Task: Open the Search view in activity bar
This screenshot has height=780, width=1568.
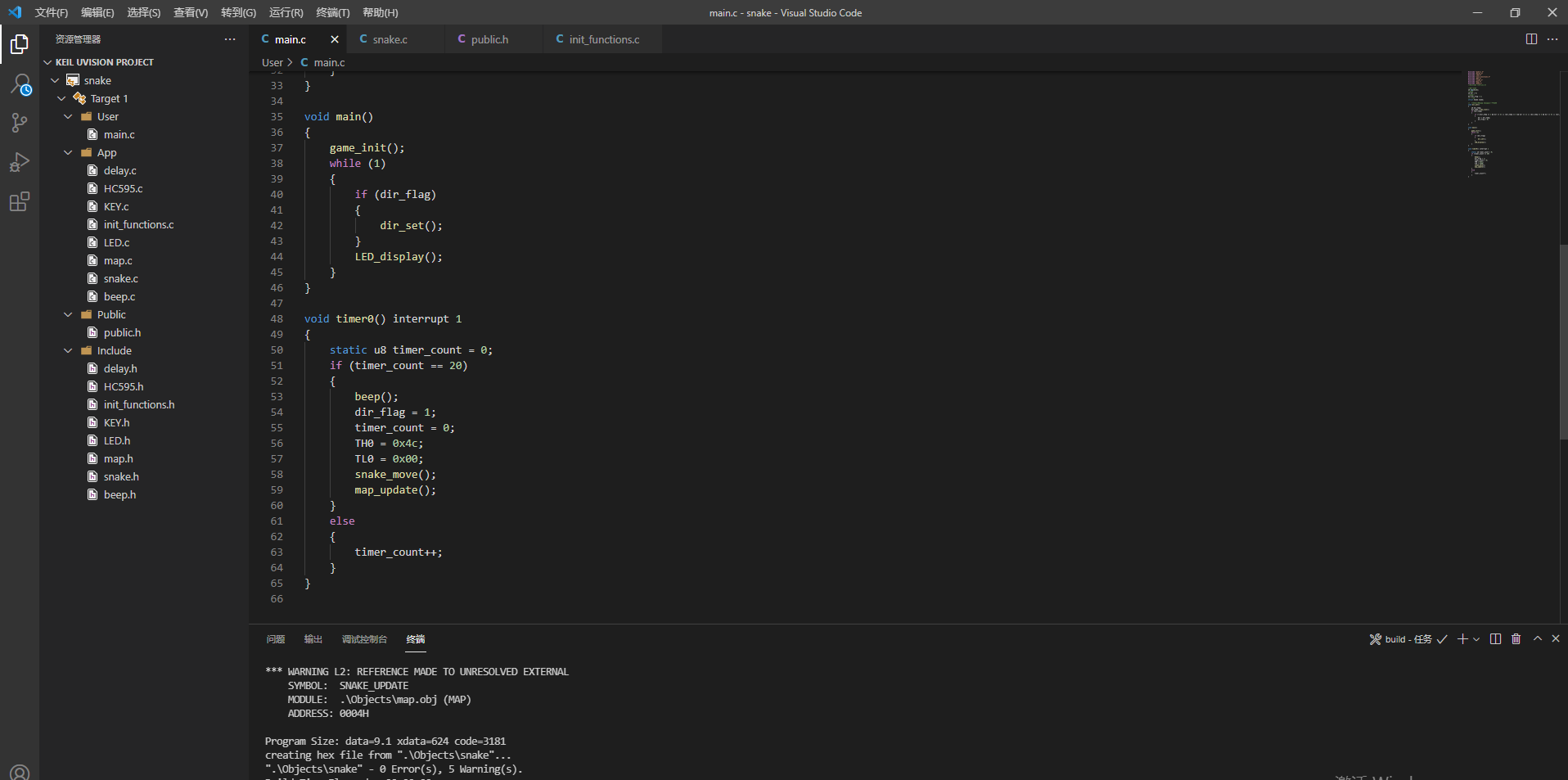Action: pos(20,84)
